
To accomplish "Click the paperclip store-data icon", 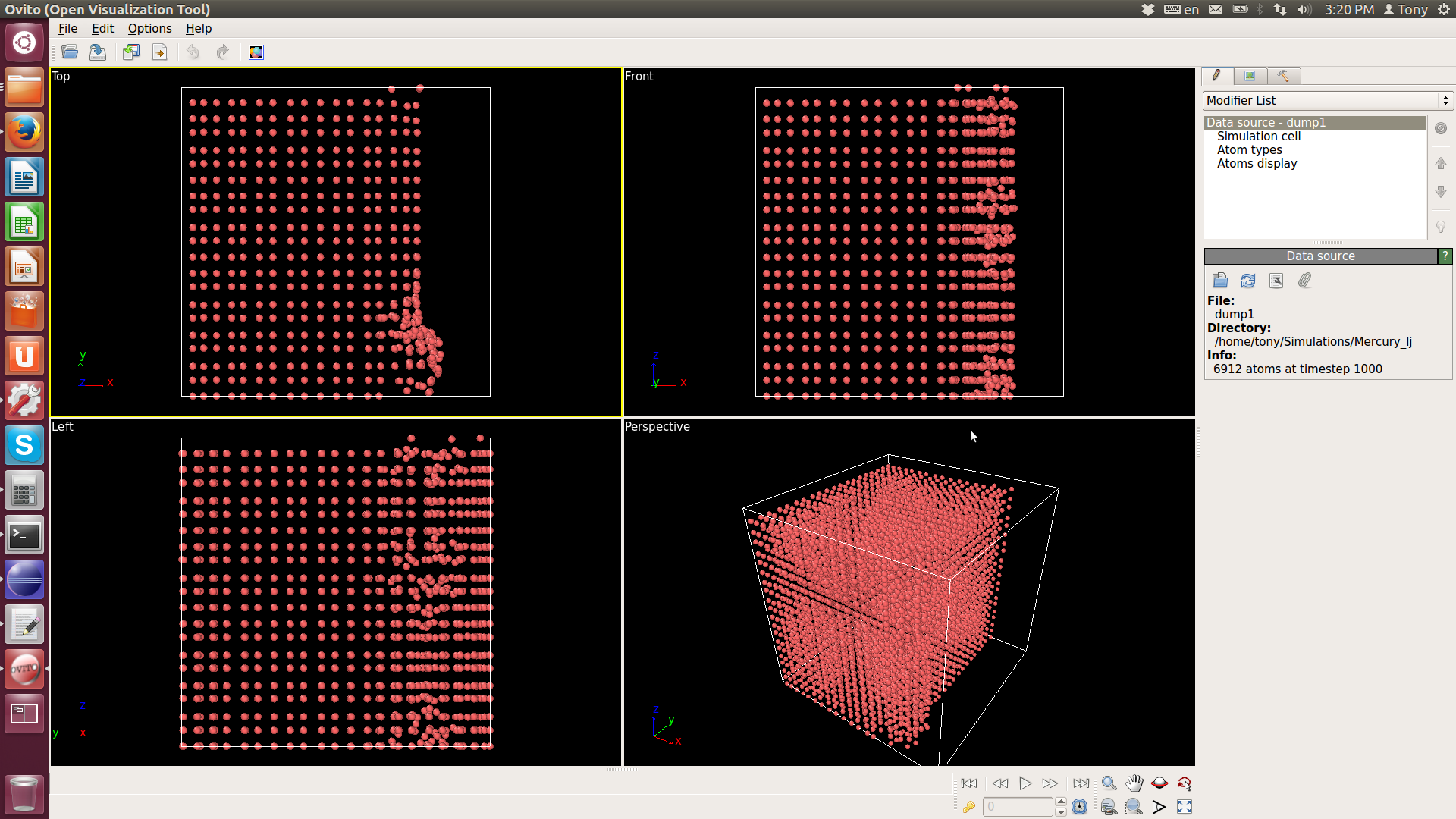I will coord(1304,281).
